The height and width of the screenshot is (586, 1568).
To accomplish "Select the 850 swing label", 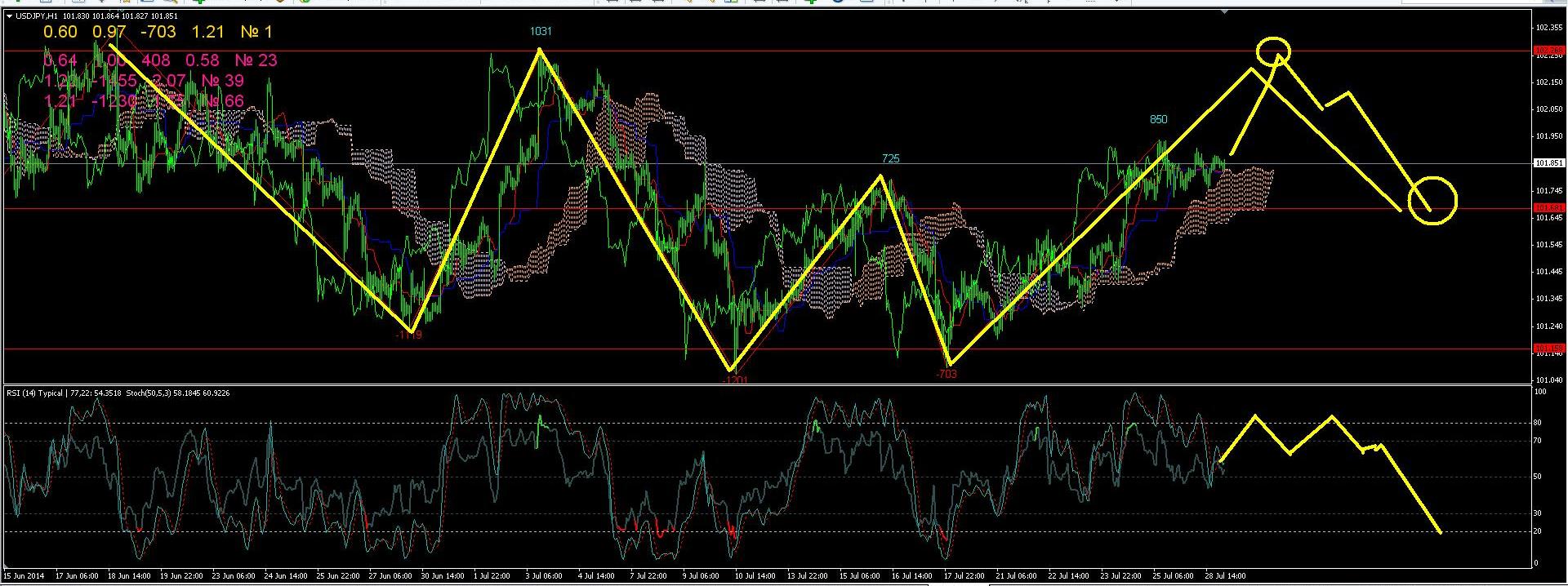I will [x=1158, y=119].
